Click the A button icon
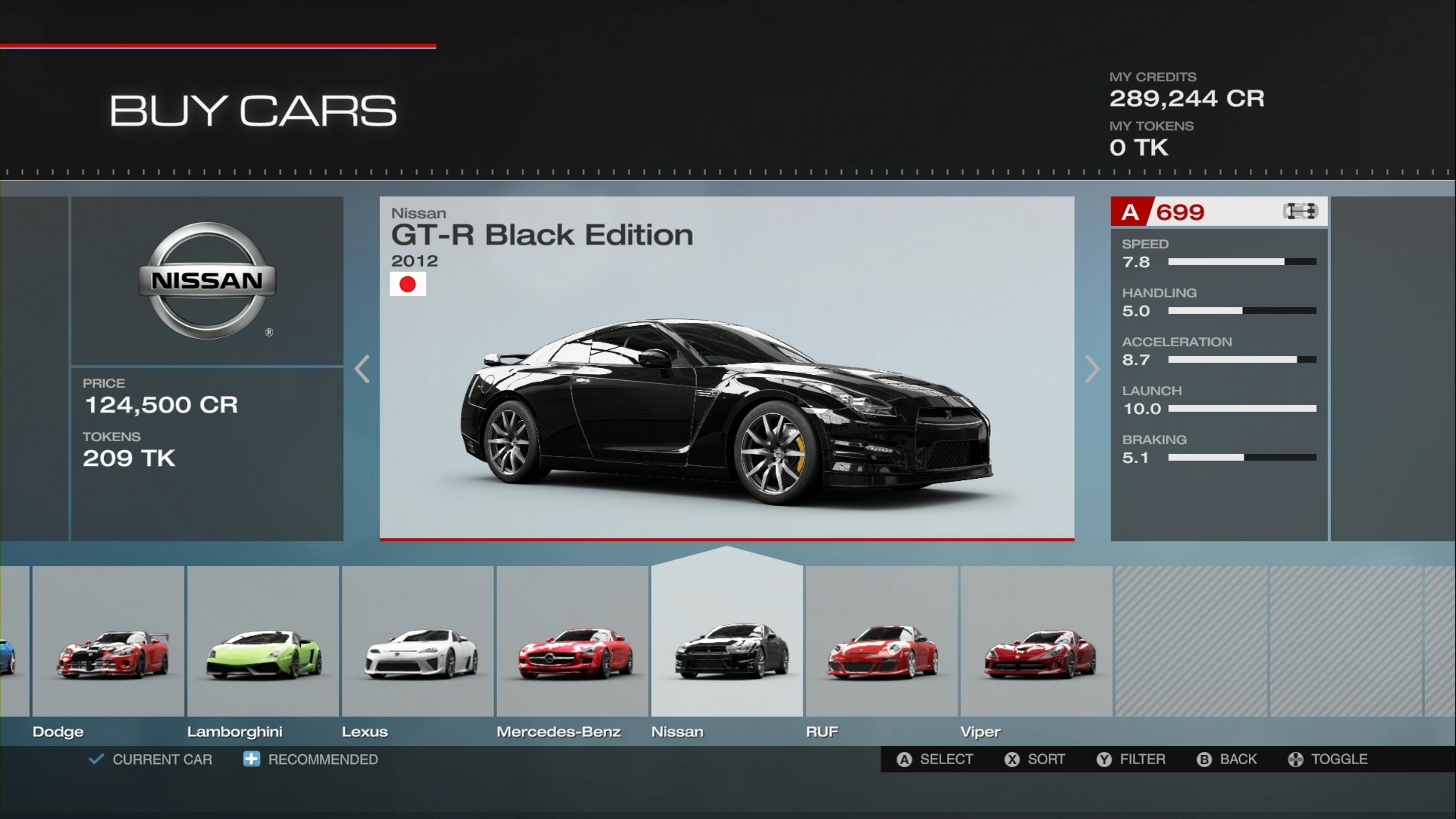 (x=904, y=760)
